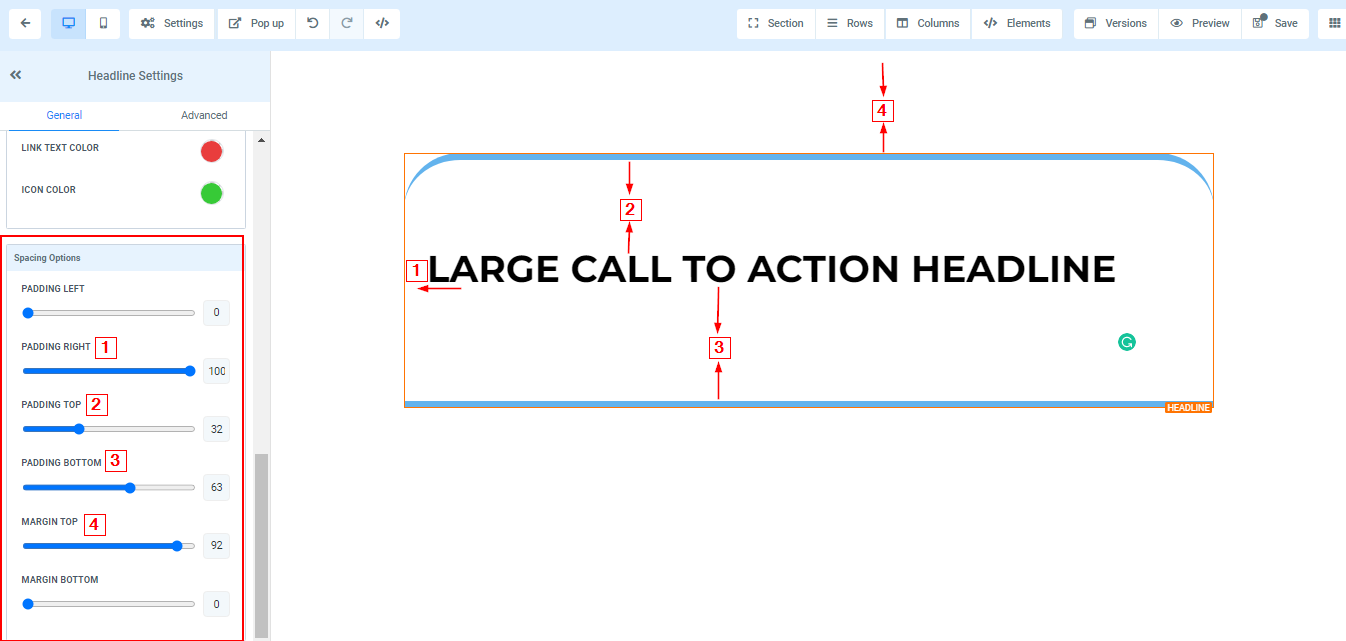
Task: Open the apps grid icon
Action: click(x=1334, y=23)
